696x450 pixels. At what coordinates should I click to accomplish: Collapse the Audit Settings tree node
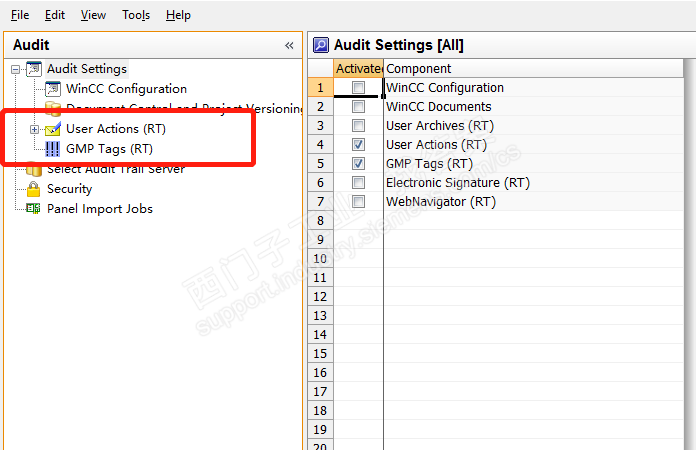point(15,69)
